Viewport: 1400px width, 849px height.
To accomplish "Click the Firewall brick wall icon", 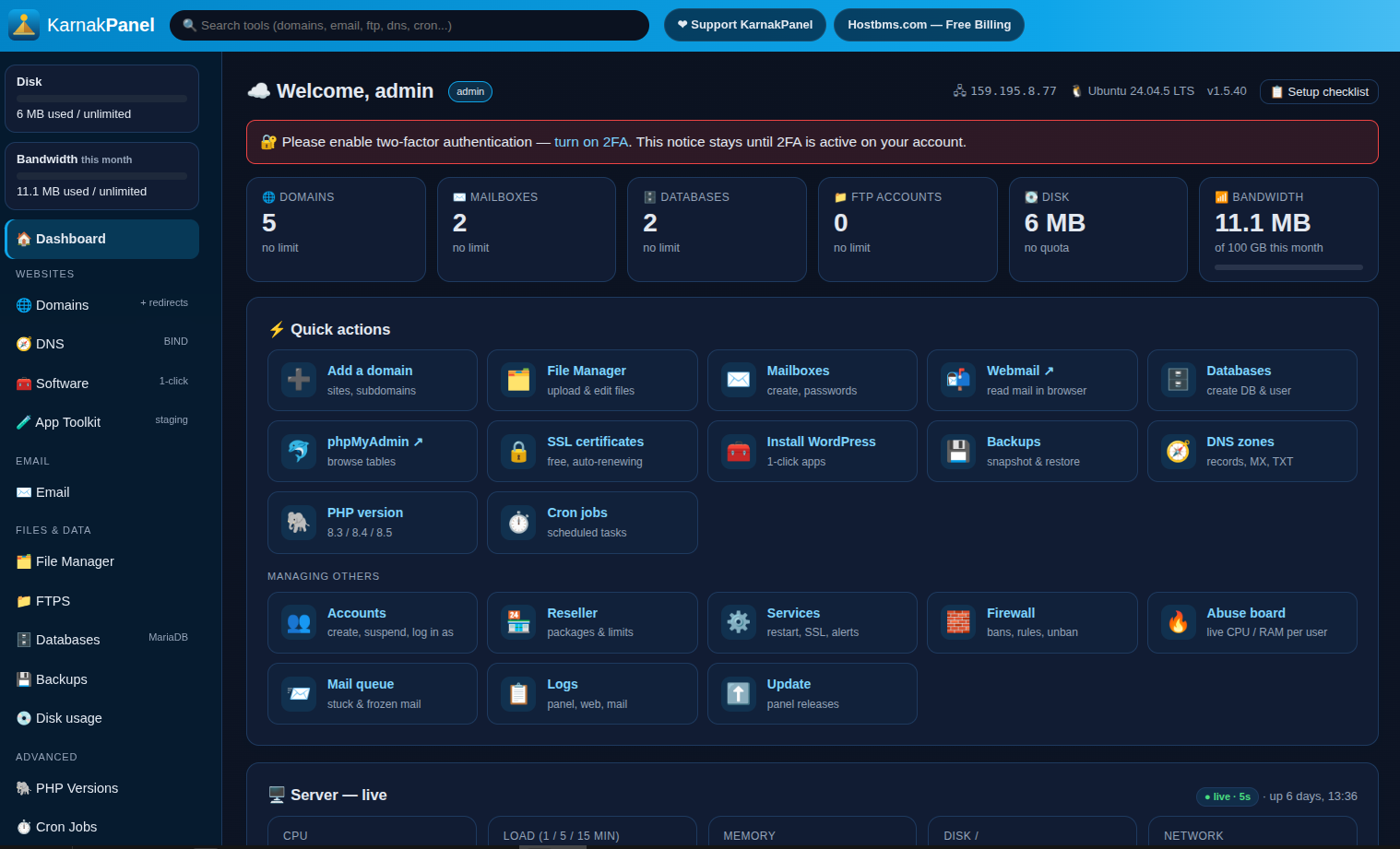I will [x=958, y=622].
